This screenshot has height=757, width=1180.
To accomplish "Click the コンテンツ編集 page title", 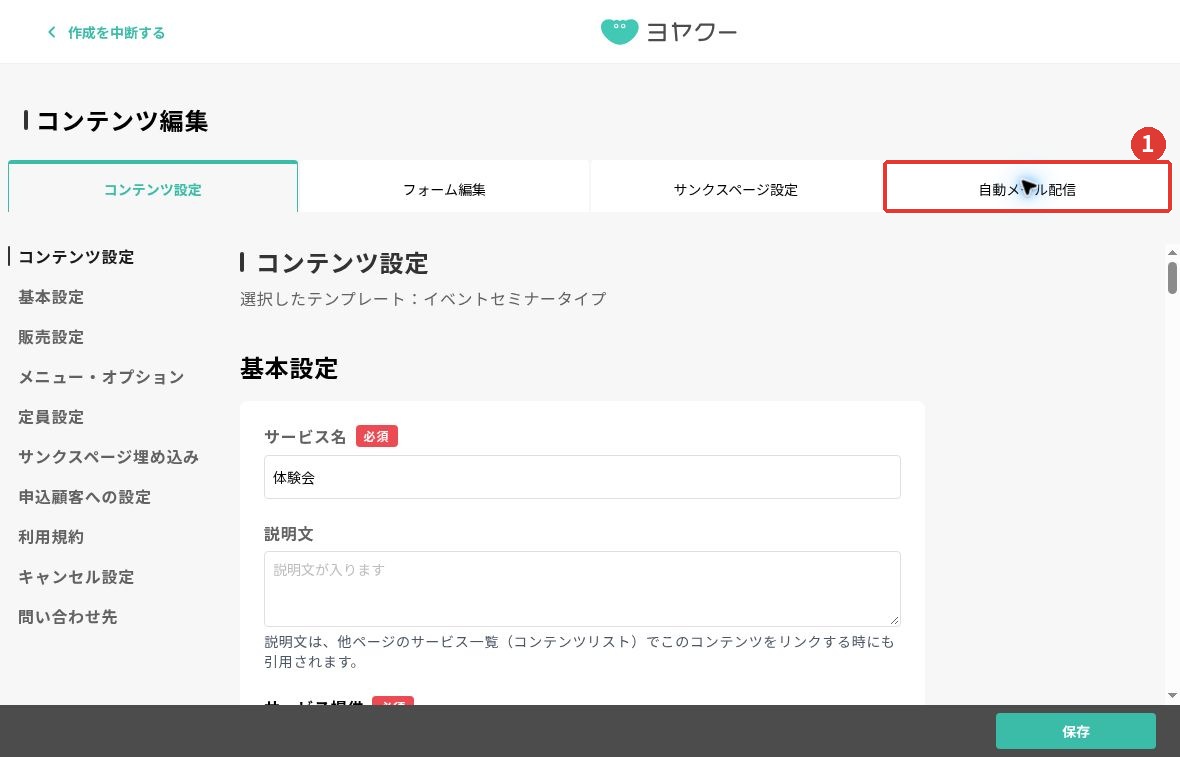I will 122,120.
